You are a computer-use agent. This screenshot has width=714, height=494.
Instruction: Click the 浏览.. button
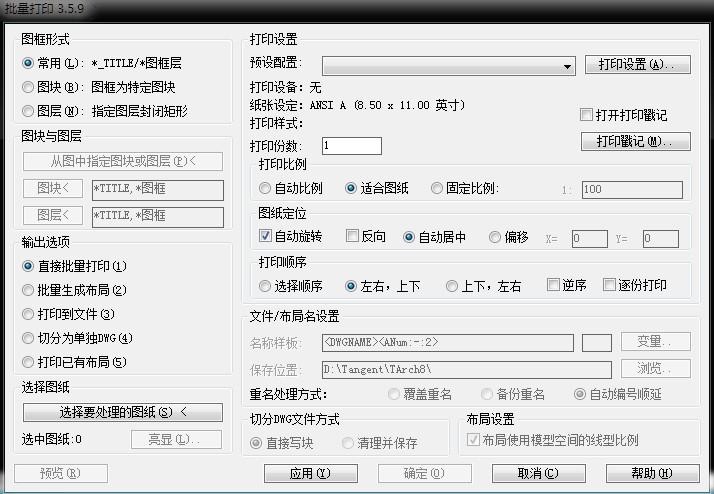pos(656,368)
